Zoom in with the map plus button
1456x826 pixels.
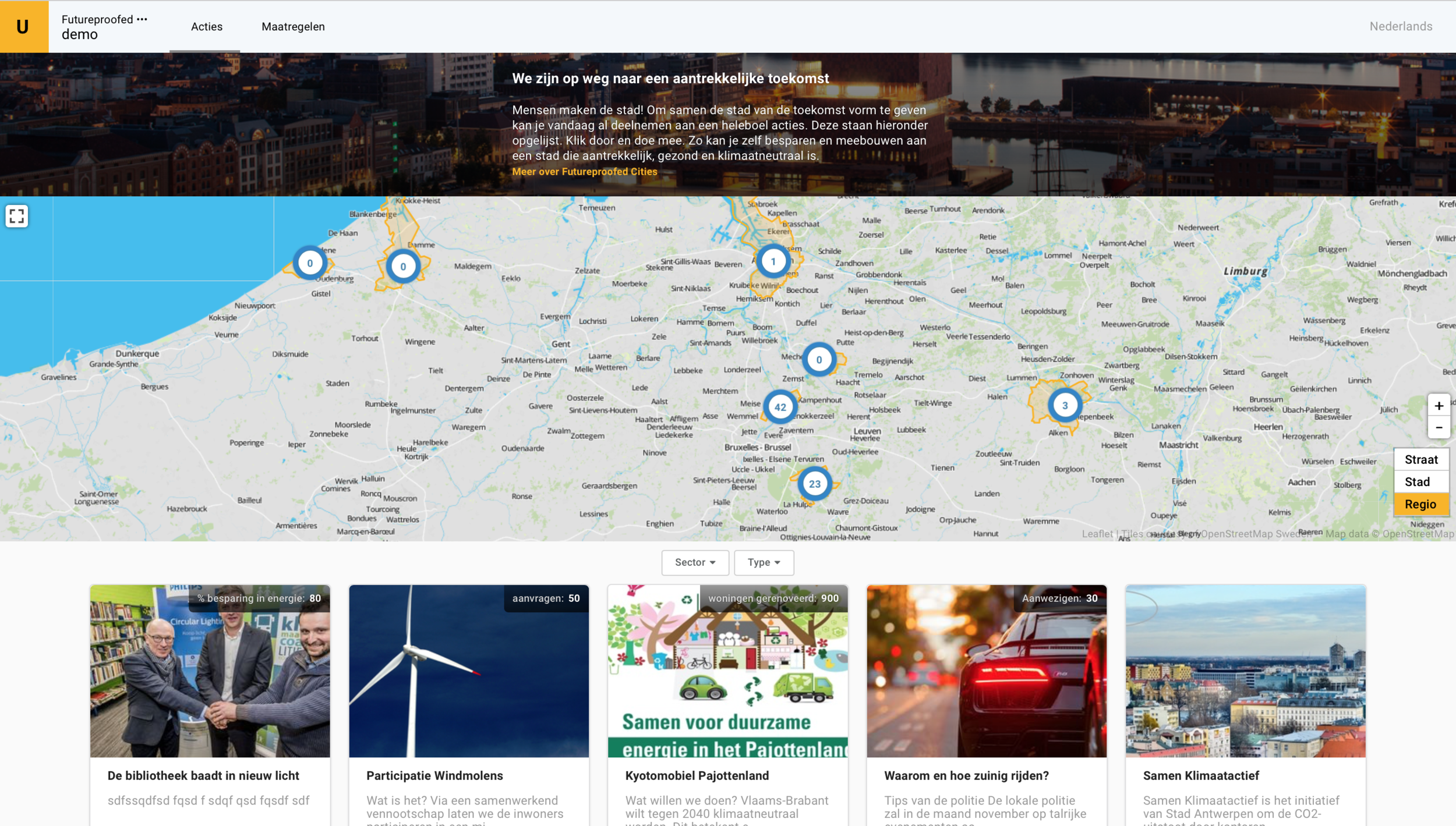[1439, 406]
